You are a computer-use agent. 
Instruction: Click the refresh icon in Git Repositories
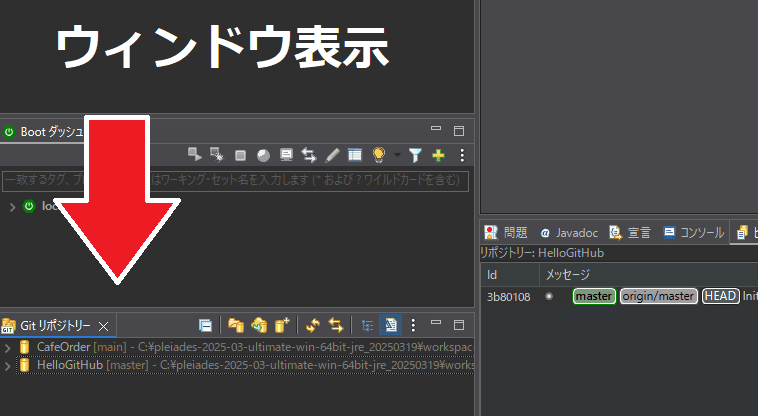313,325
